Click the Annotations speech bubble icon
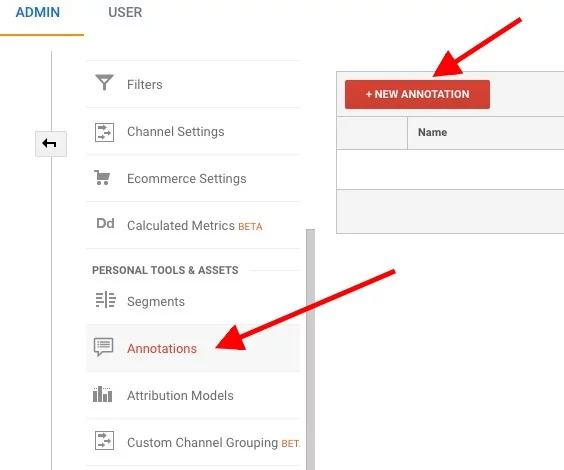The image size is (564, 470). tap(104, 347)
